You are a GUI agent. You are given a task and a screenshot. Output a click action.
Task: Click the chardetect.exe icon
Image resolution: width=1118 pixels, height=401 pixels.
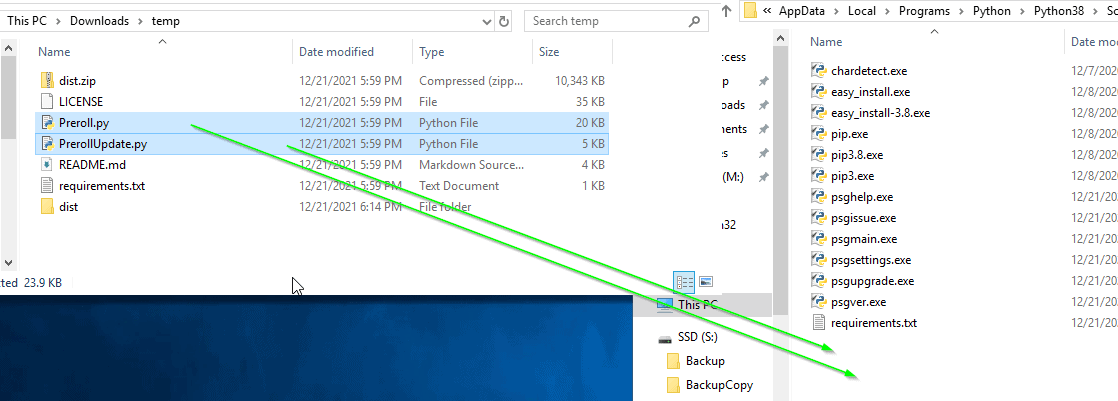coord(819,71)
